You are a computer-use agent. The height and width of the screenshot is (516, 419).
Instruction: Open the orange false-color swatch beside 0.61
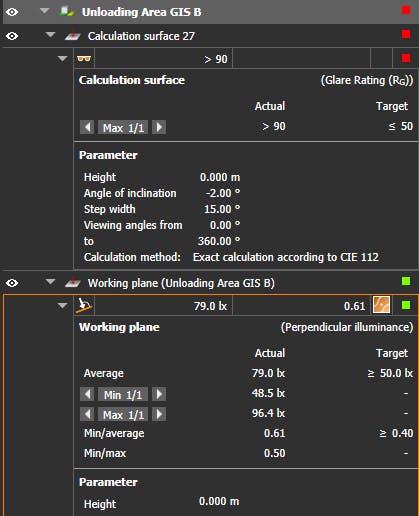(381, 305)
